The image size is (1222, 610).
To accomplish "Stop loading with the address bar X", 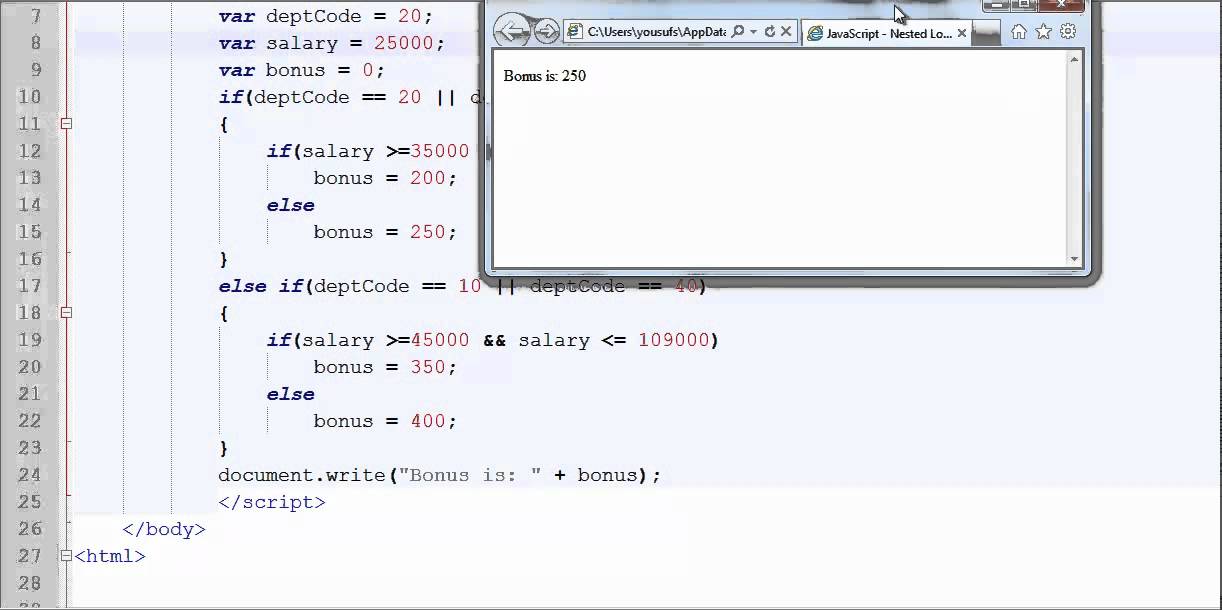I will tap(785, 32).
